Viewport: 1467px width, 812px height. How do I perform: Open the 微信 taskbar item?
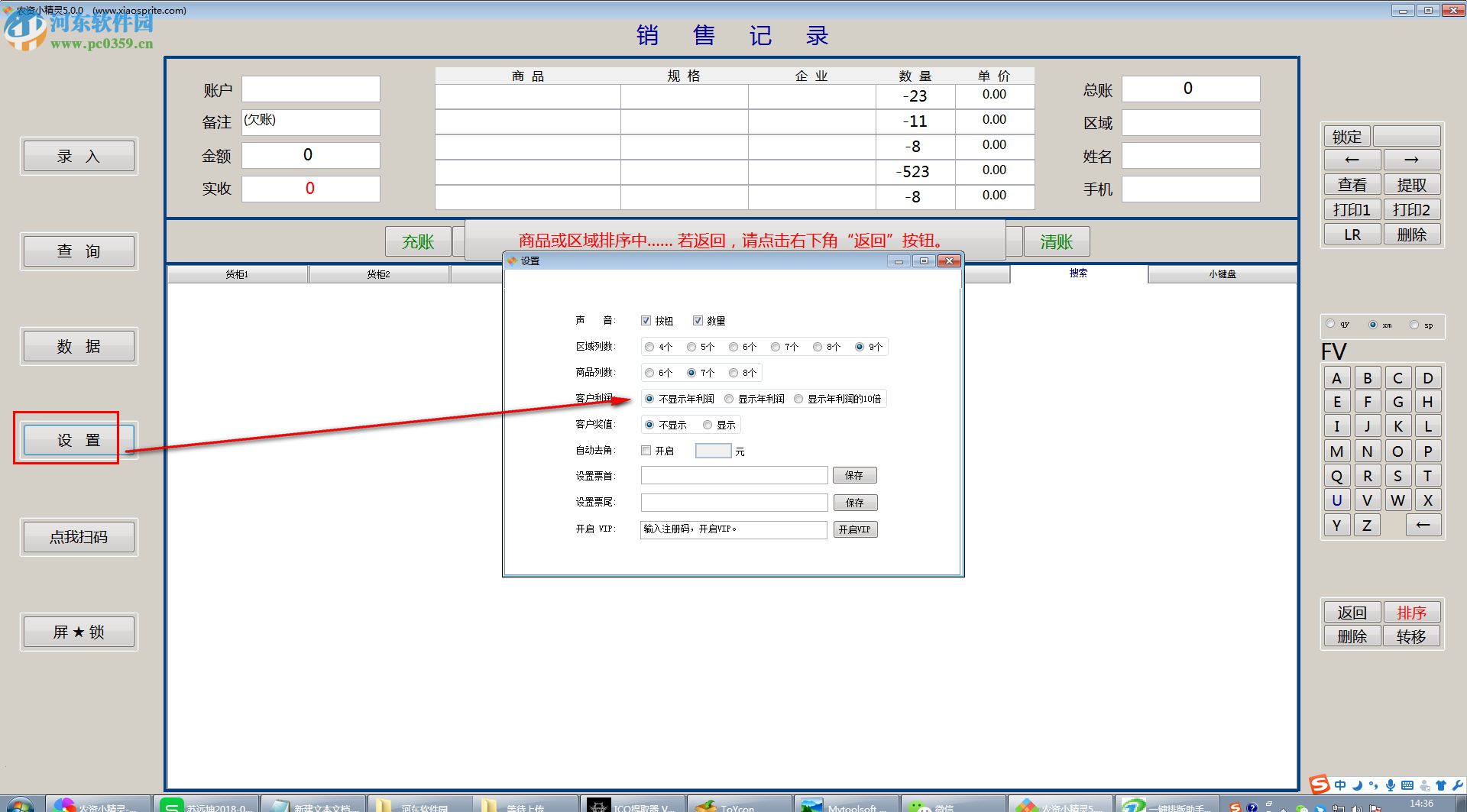tap(953, 805)
